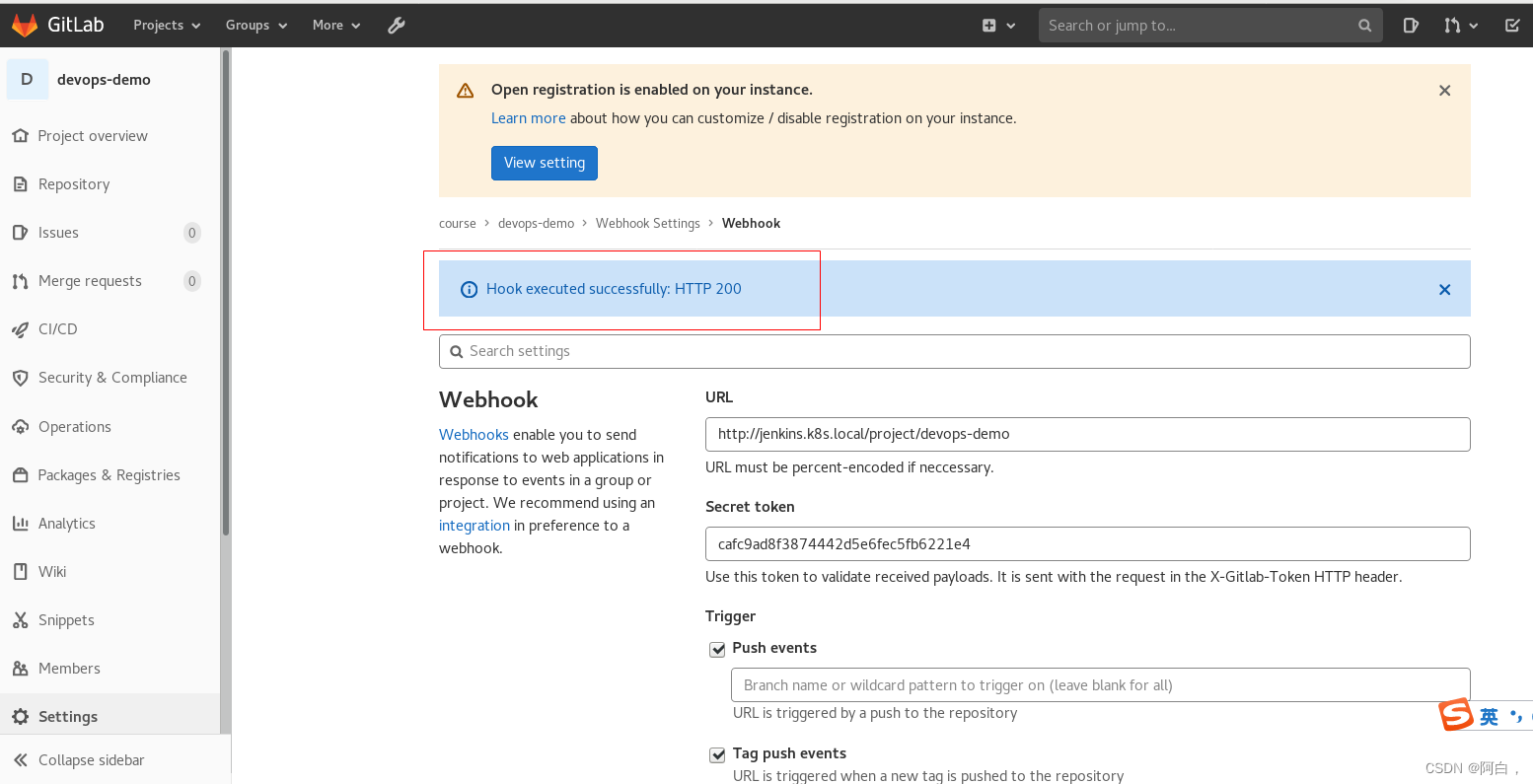Open Wiki in the sidebar
Image resolution: width=1533 pixels, height=784 pixels.
pos(52,572)
